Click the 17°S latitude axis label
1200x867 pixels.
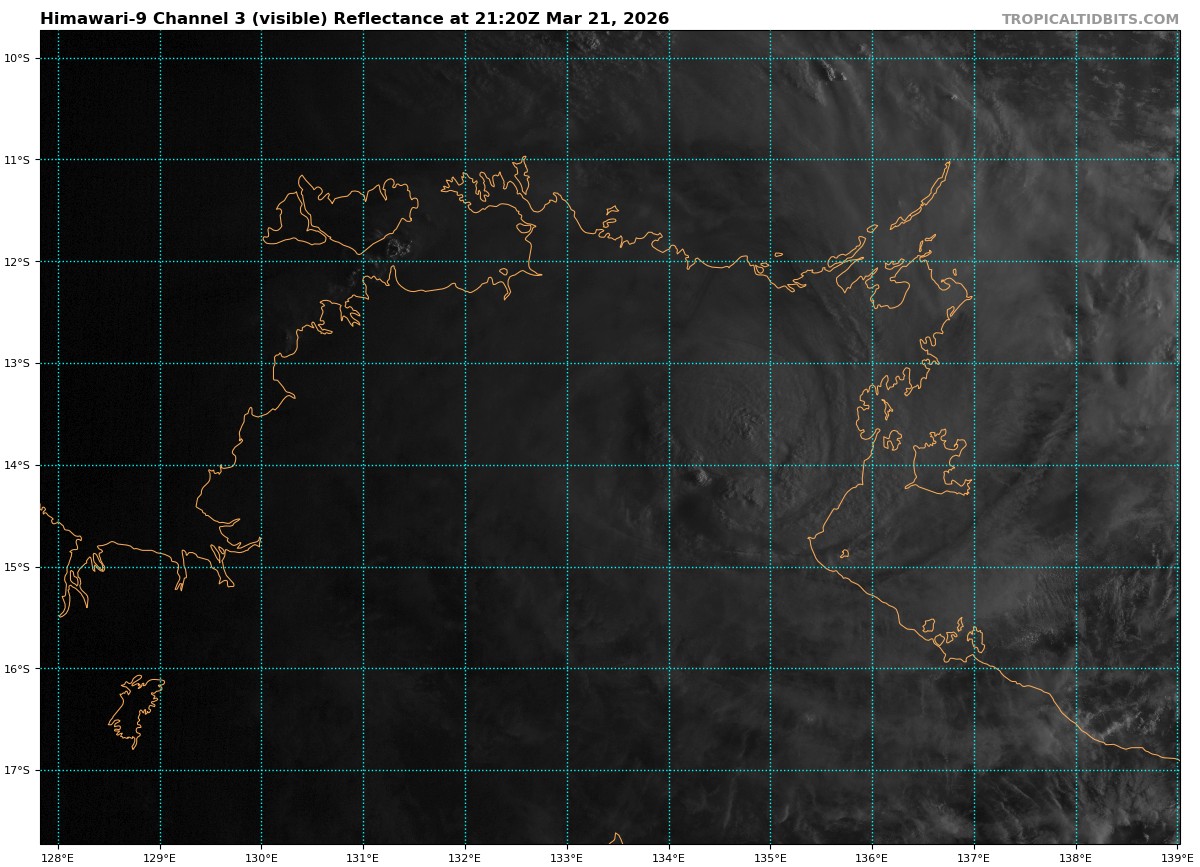17,770
